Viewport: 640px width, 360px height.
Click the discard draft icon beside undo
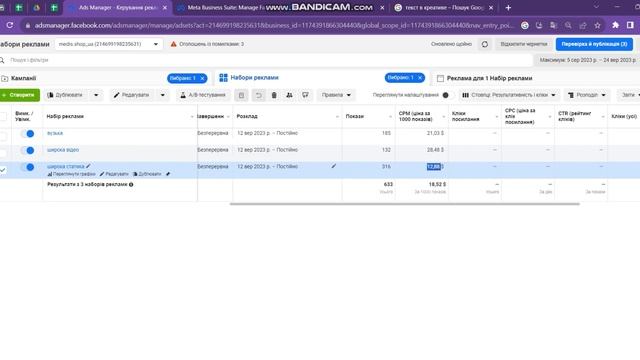click(241, 95)
